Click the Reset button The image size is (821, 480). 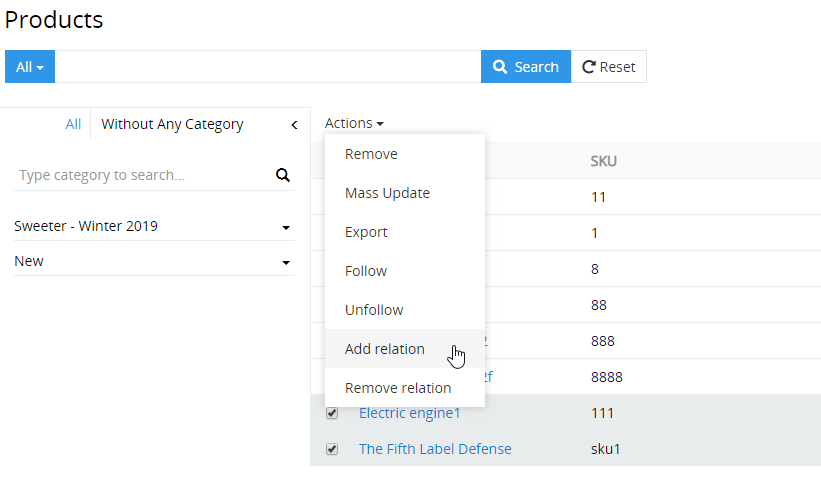(x=609, y=67)
